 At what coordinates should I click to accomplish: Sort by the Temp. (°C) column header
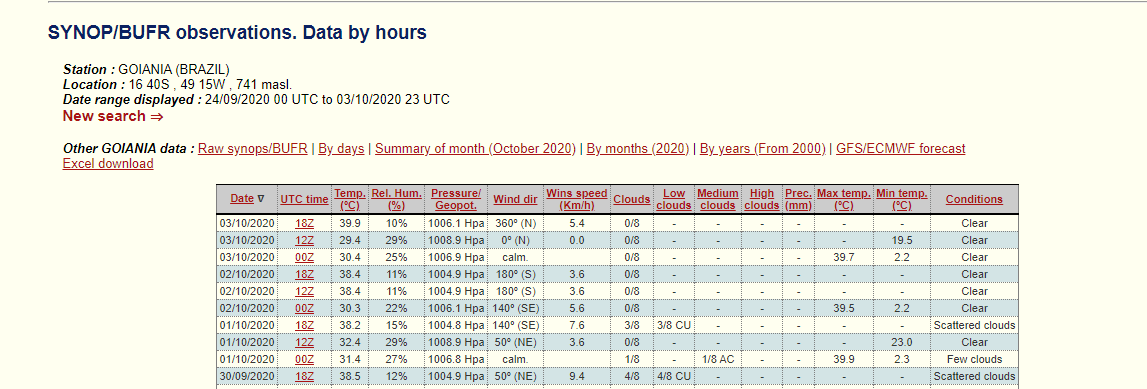point(350,199)
